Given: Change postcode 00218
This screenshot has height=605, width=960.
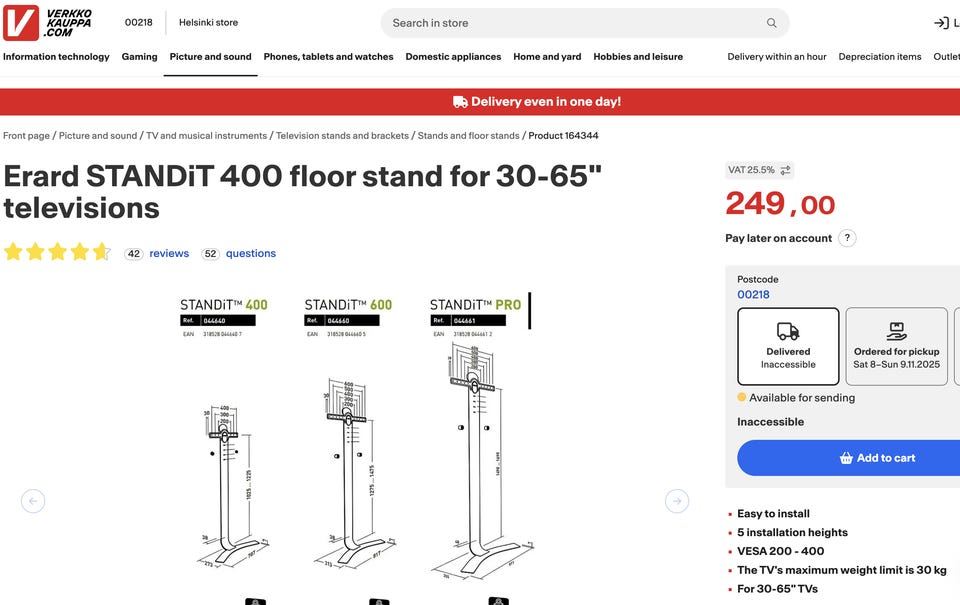Looking at the screenshot, I should 753,295.
